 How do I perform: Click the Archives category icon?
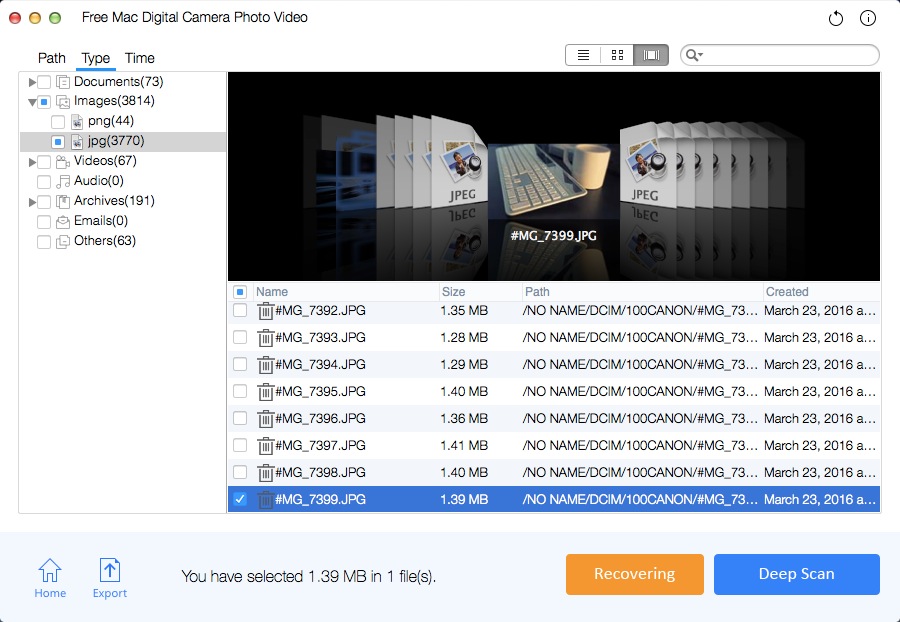(63, 202)
